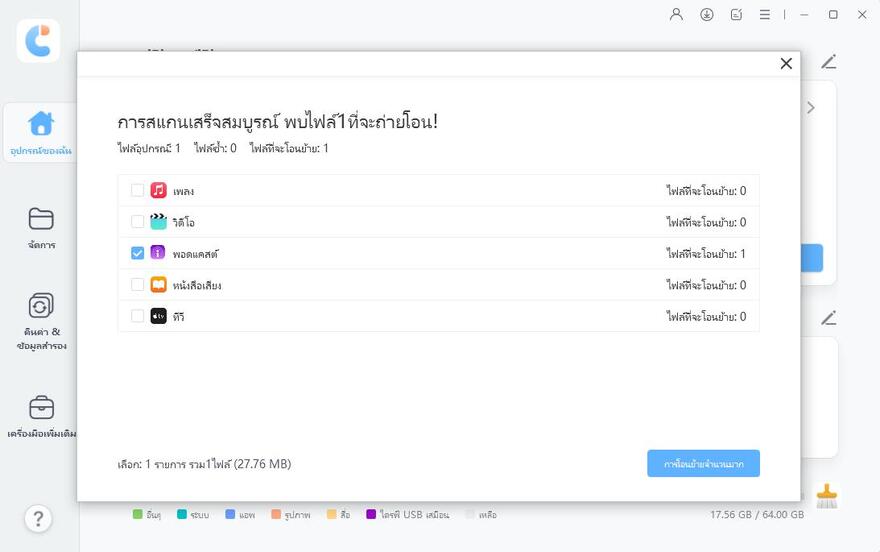Close the scan results dialog

coord(786,63)
